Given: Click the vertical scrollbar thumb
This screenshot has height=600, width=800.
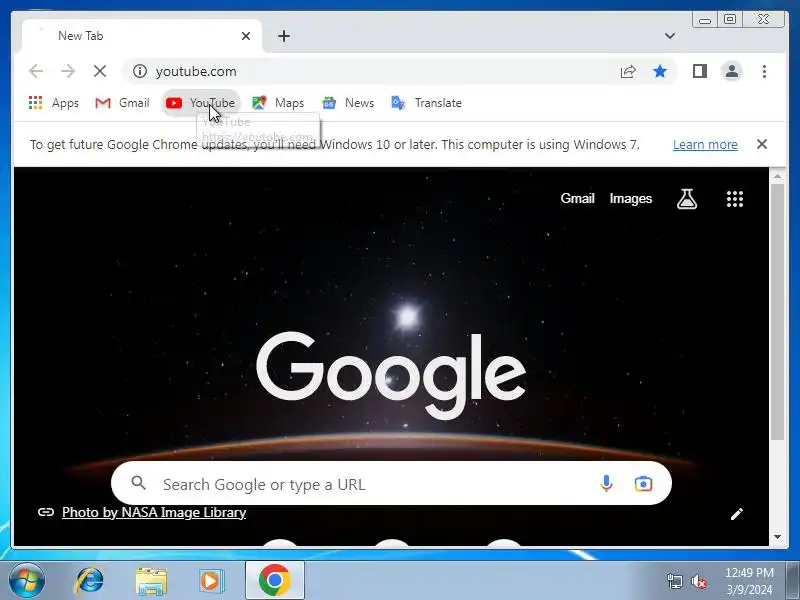Looking at the screenshot, I should (777, 312).
